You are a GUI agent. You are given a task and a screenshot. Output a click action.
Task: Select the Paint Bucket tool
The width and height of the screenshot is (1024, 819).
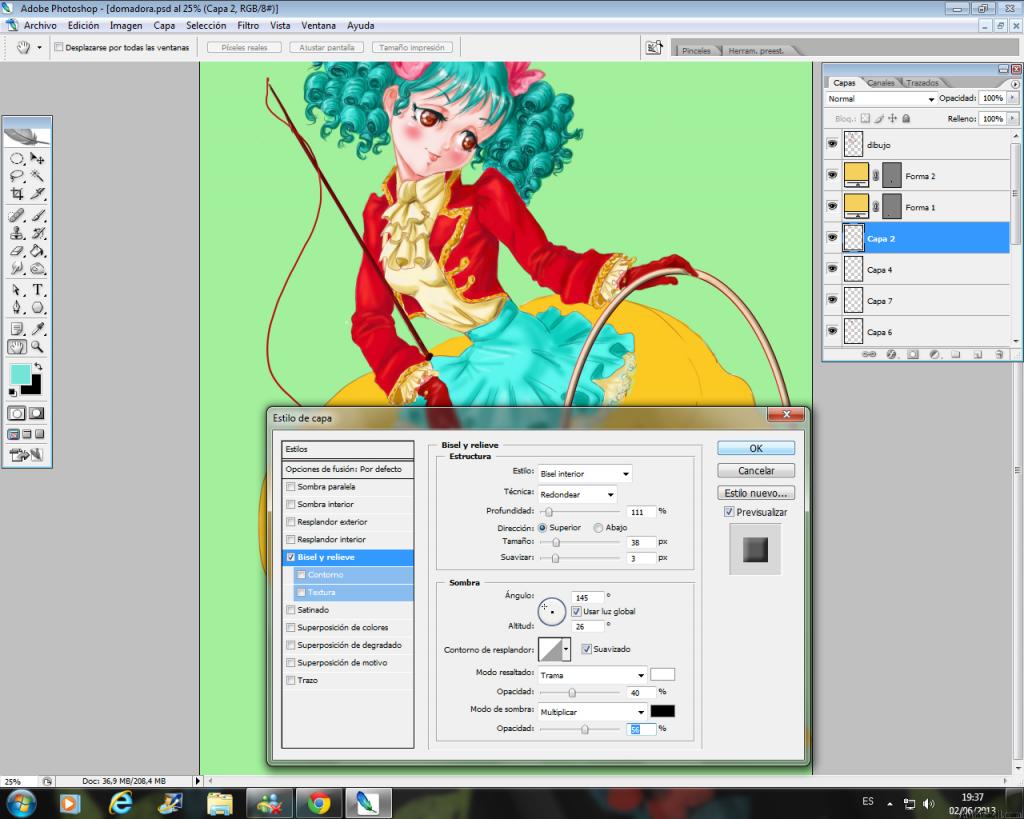tap(37, 251)
